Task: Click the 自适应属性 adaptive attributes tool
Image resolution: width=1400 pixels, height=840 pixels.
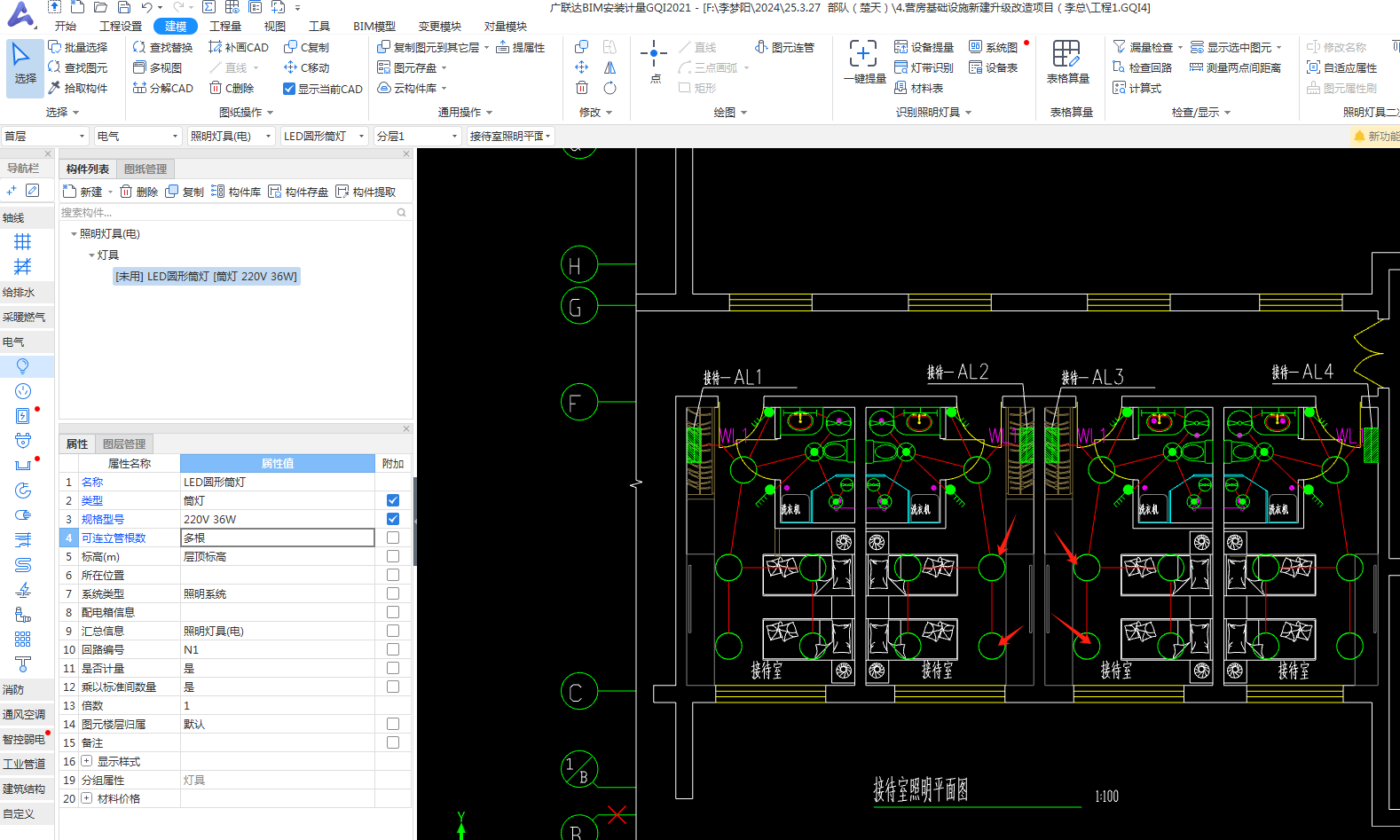Action: (x=1341, y=67)
